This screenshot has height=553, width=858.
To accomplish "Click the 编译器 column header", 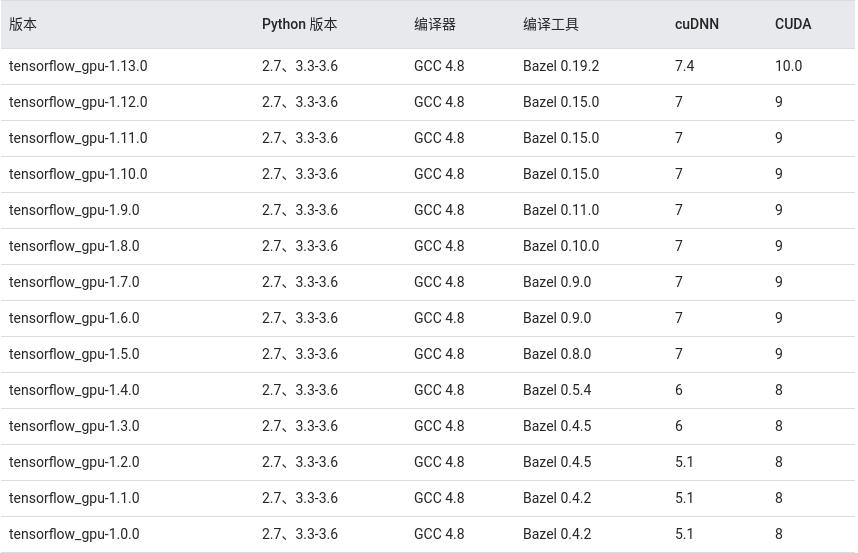I will 435,24.
